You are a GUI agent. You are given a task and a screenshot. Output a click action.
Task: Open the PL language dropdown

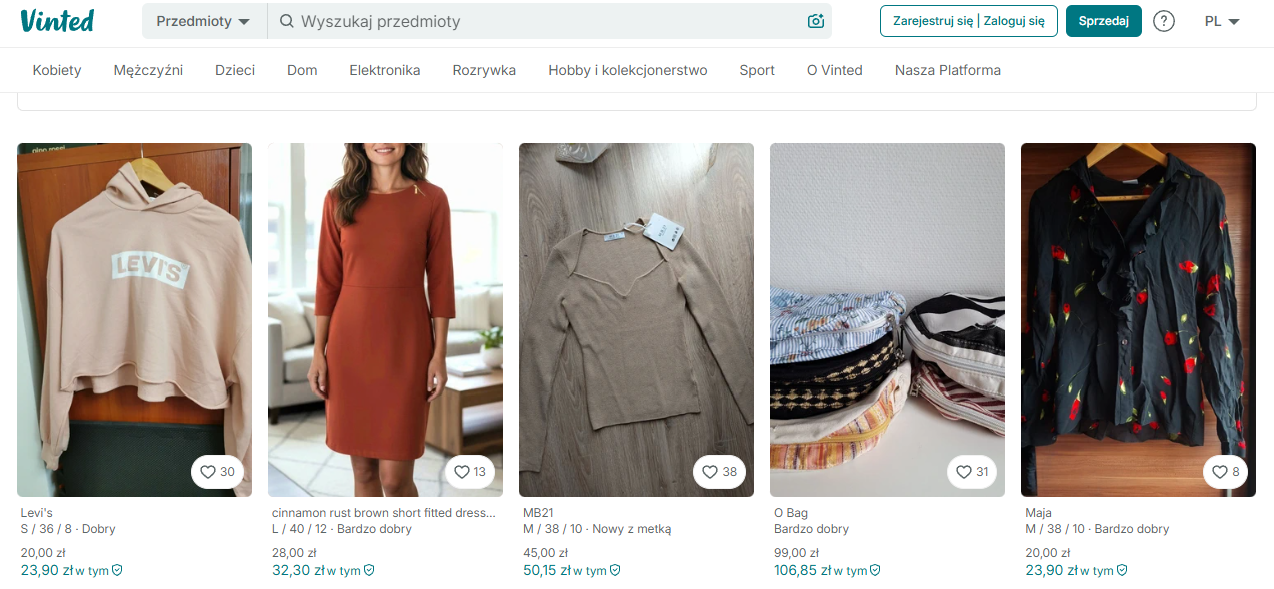click(x=1222, y=21)
